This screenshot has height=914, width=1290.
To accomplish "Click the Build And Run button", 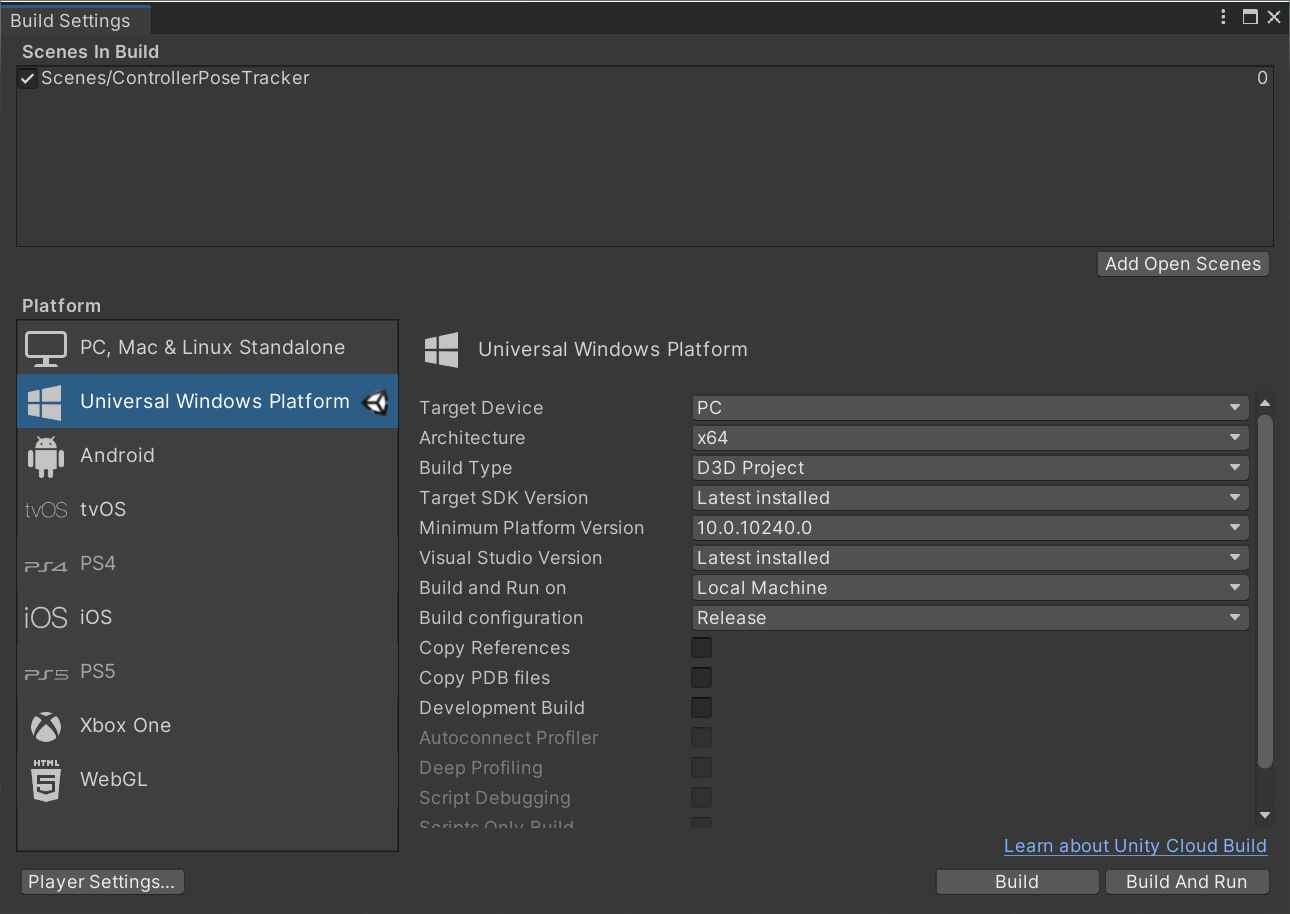I will tap(1187, 882).
